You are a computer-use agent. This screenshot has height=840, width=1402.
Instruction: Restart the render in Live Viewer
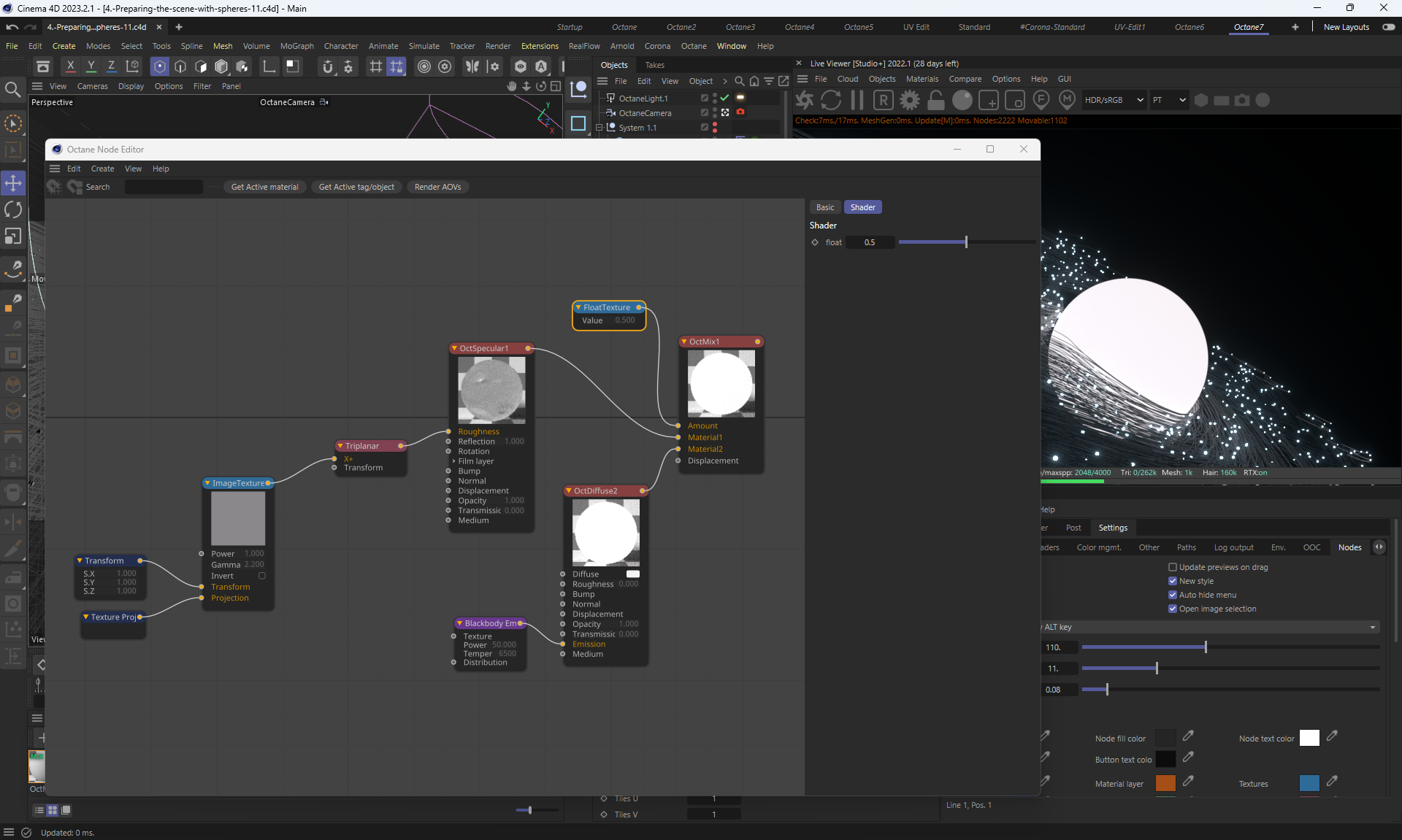[831, 100]
